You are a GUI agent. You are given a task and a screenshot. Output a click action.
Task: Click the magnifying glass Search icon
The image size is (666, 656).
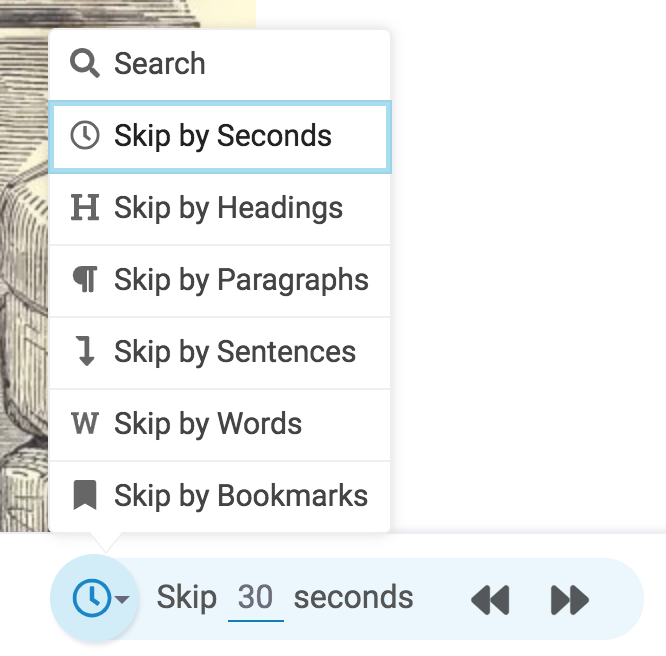[x=85, y=63]
